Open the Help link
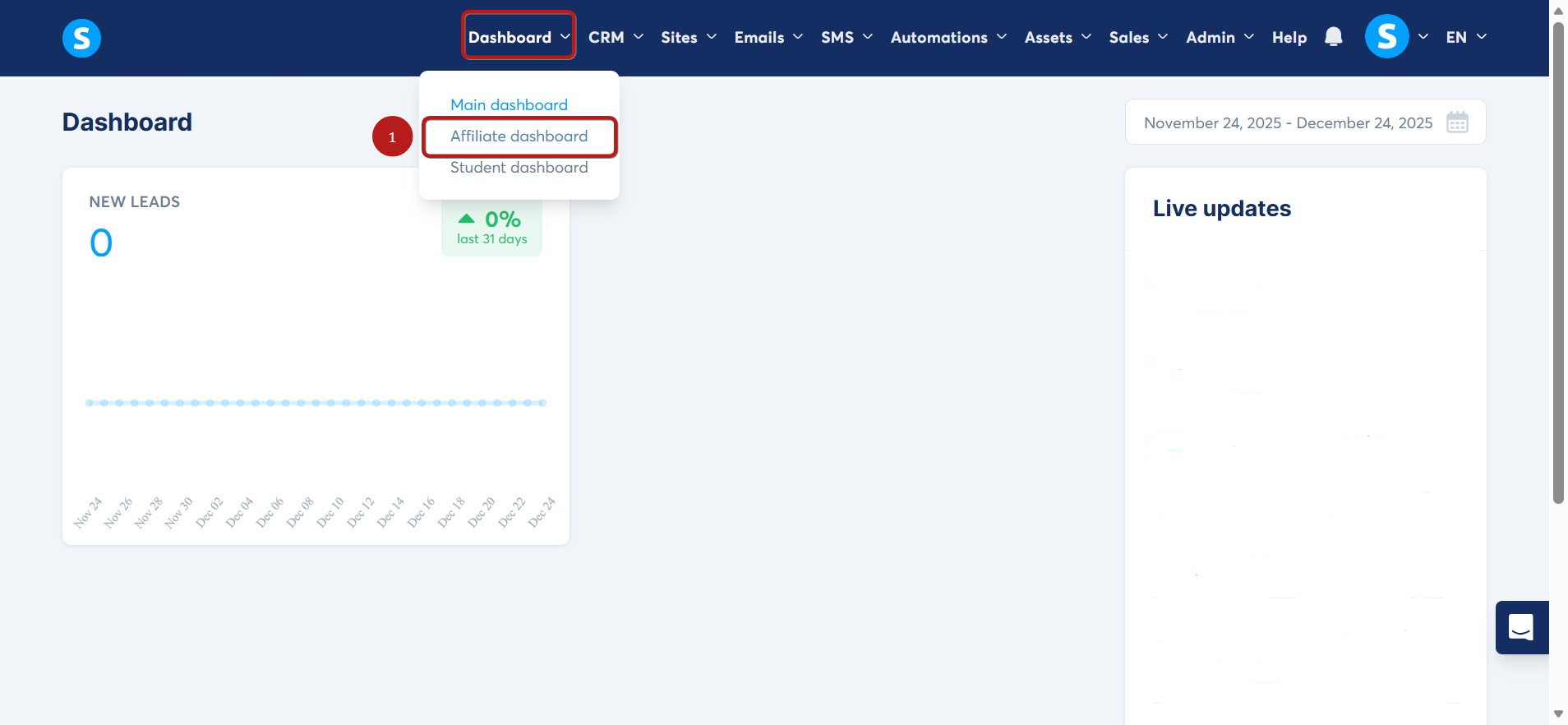 coord(1289,37)
